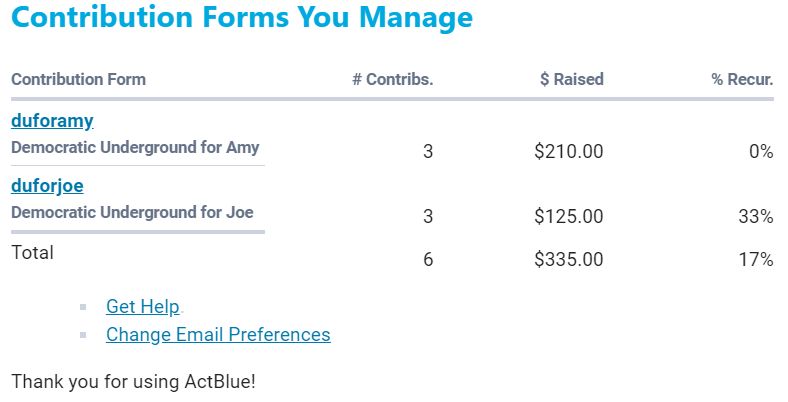Image resolution: width=788 pixels, height=402 pixels.
Task: Click the total contributions count 6
Action: coord(428,260)
